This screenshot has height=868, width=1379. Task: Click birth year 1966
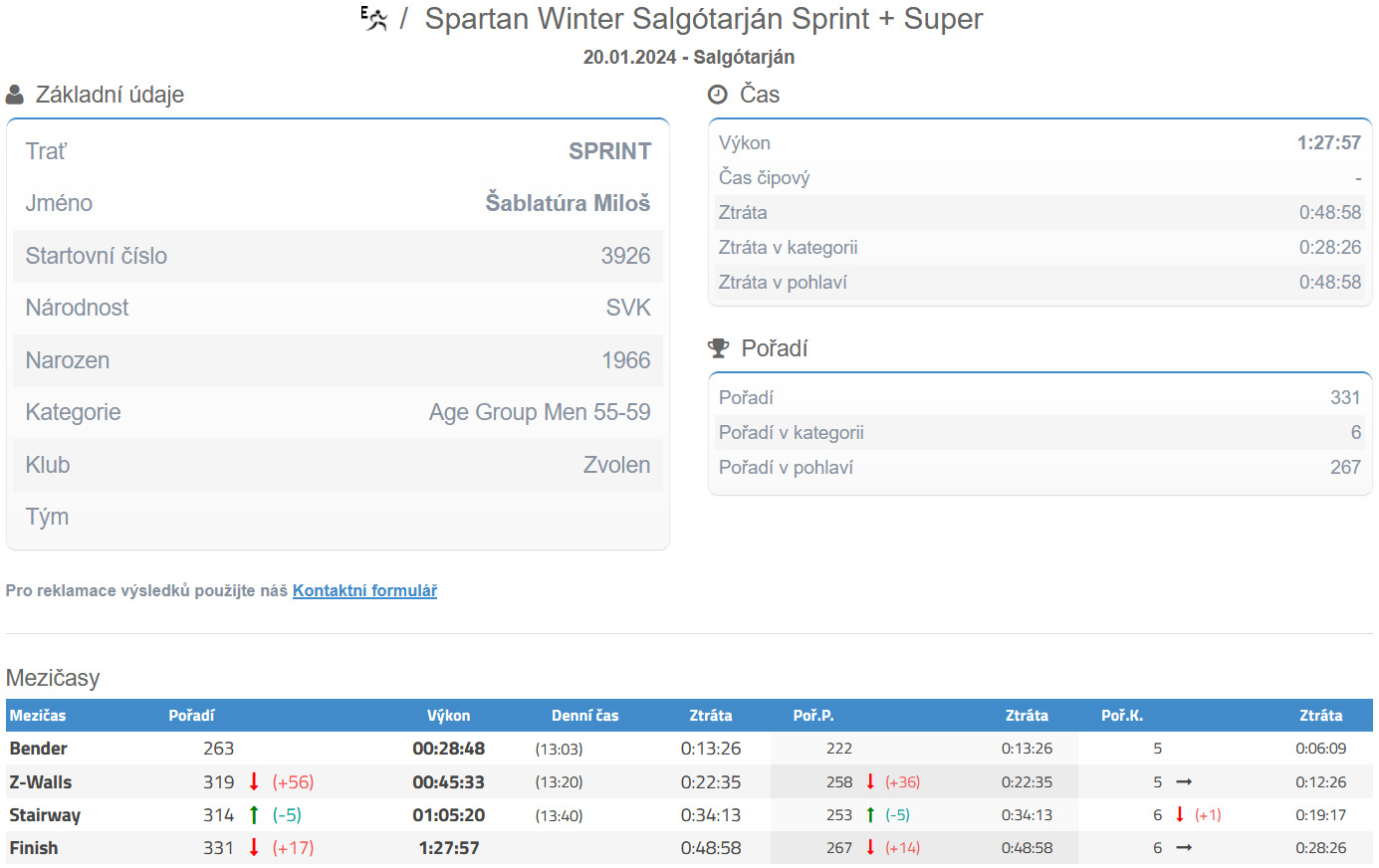point(625,360)
